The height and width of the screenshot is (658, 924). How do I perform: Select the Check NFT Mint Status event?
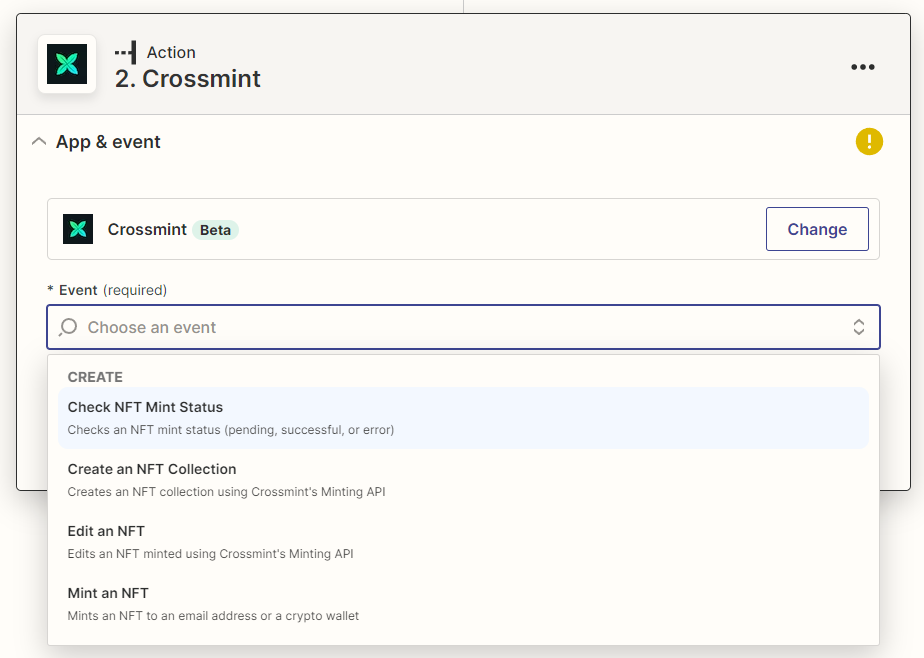click(463, 418)
